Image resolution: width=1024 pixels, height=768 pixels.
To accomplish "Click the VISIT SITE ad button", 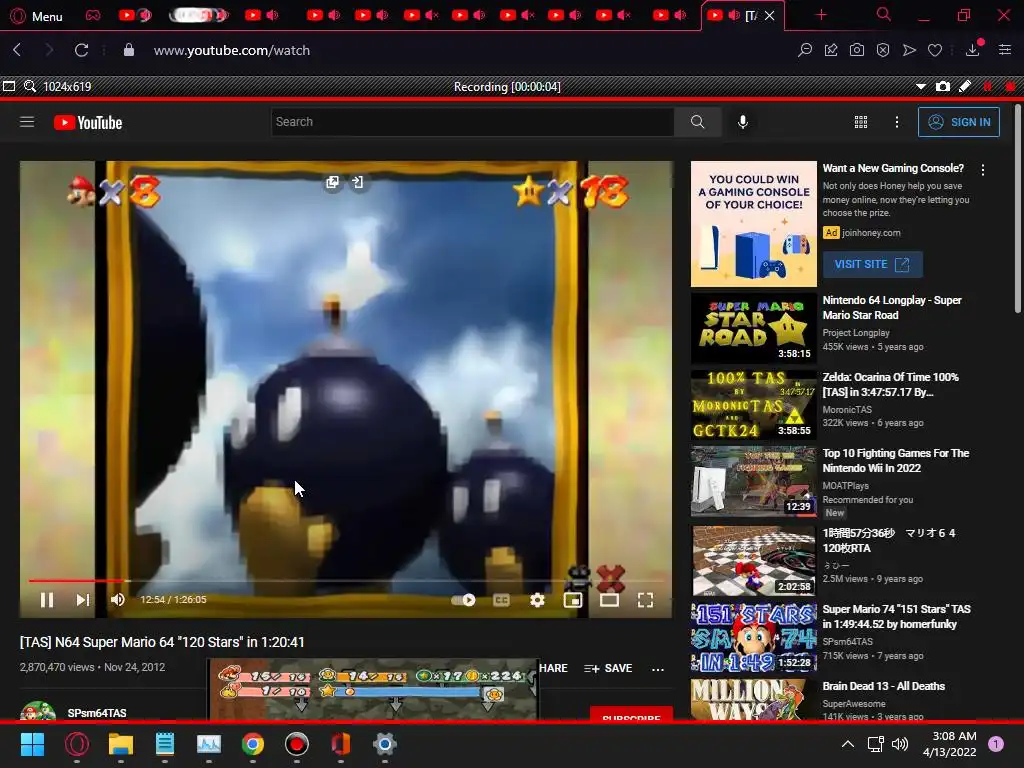I will pyautogui.click(x=872, y=264).
